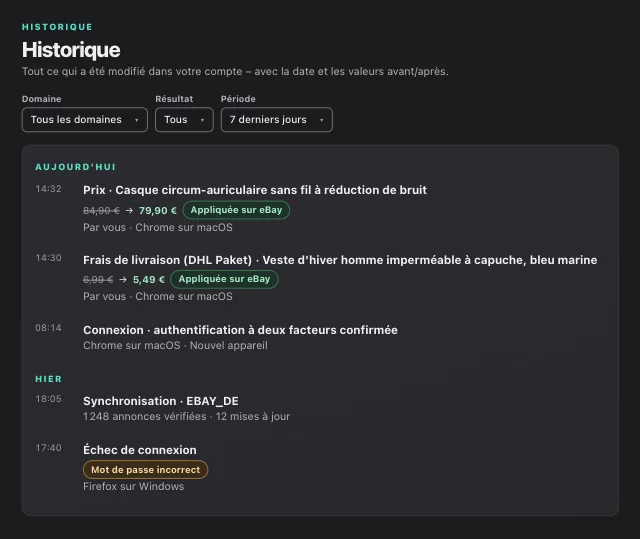Click the 'Connexion · authentification à deux facteurs confirmée' entry
The width and height of the screenshot is (640, 539).
click(x=240, y=330)
